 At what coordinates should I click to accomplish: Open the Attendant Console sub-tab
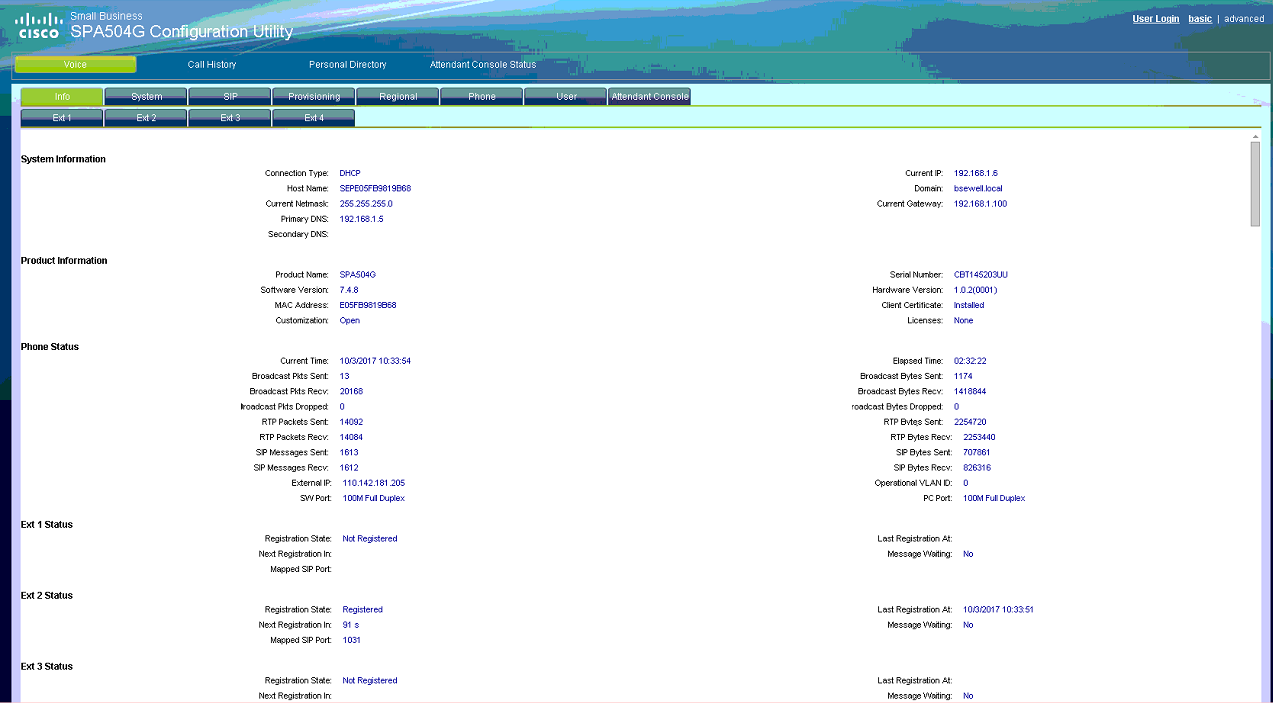point(650,97)
